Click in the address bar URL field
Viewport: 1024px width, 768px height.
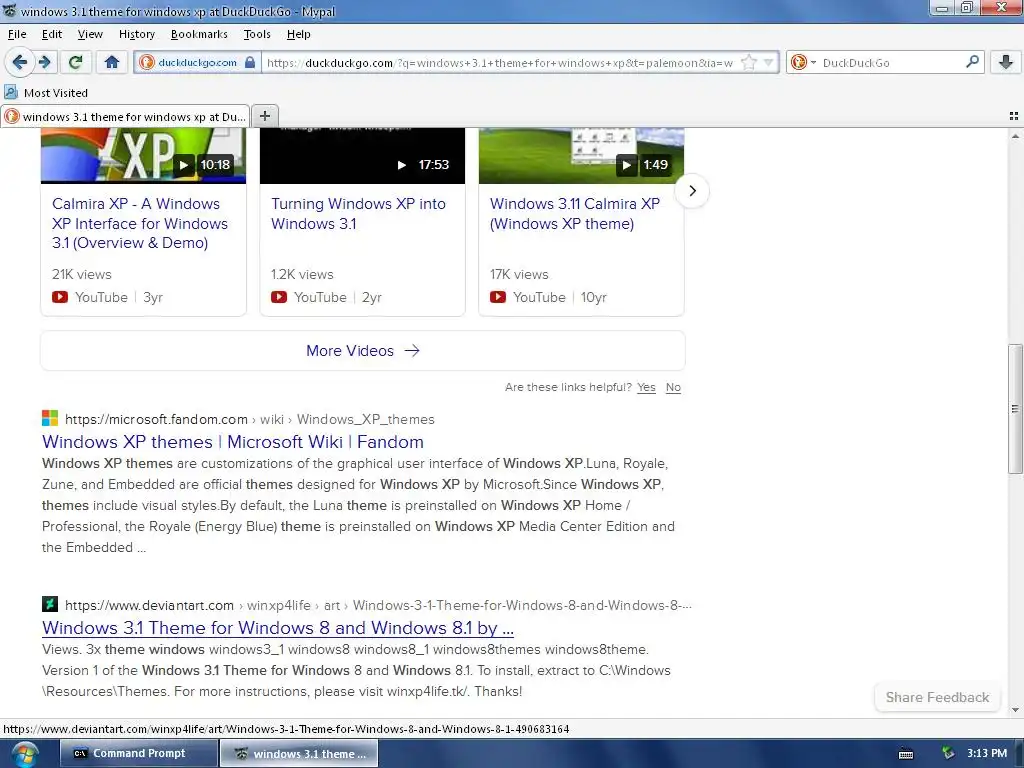tap(500, 63)
